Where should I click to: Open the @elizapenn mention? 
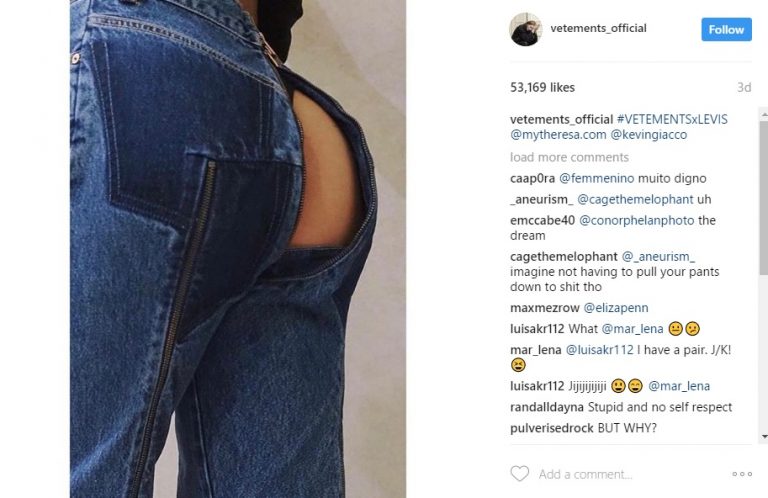[x=616, y=308]
